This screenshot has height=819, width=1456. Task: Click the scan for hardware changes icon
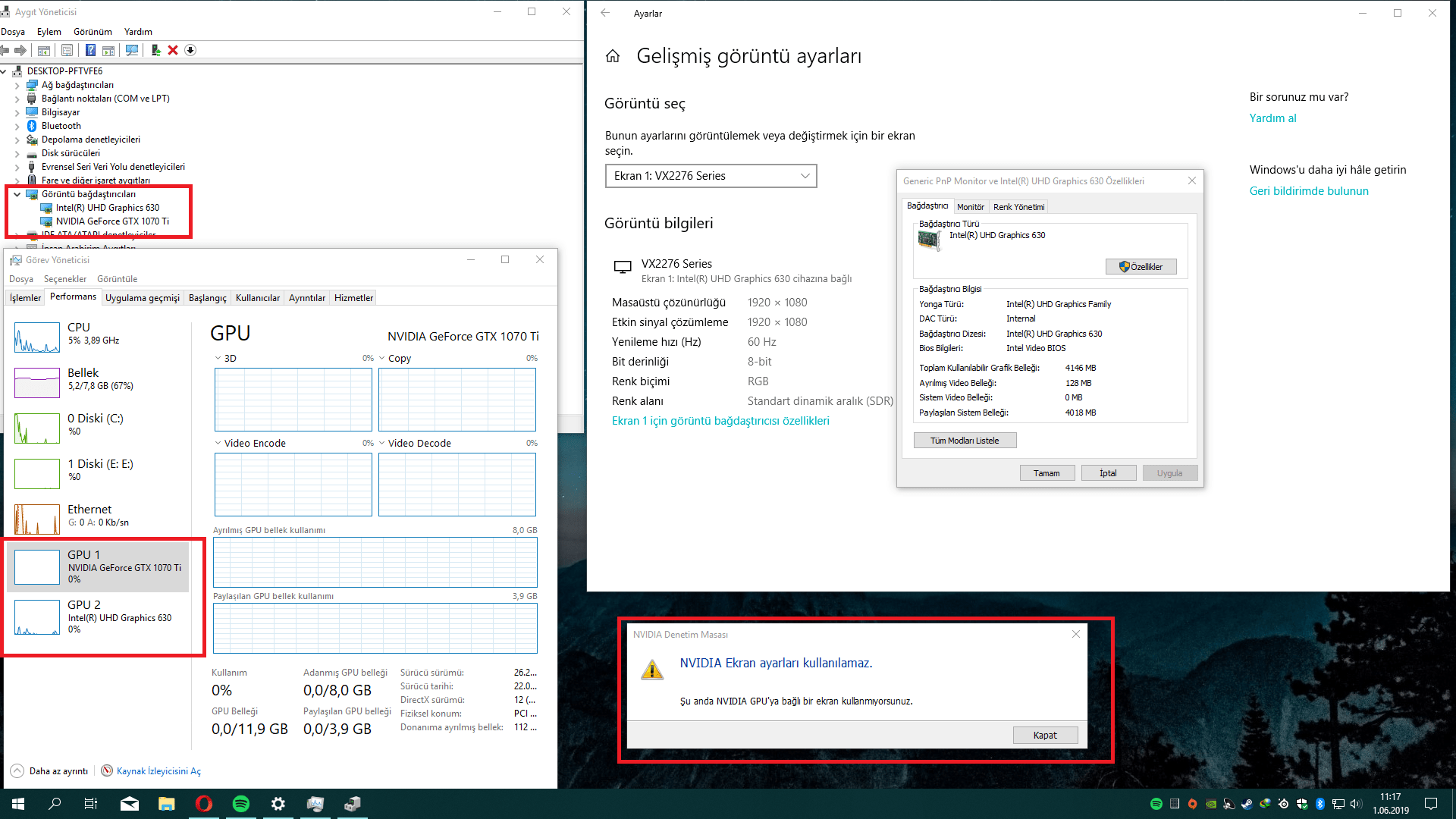coord(132,50)
